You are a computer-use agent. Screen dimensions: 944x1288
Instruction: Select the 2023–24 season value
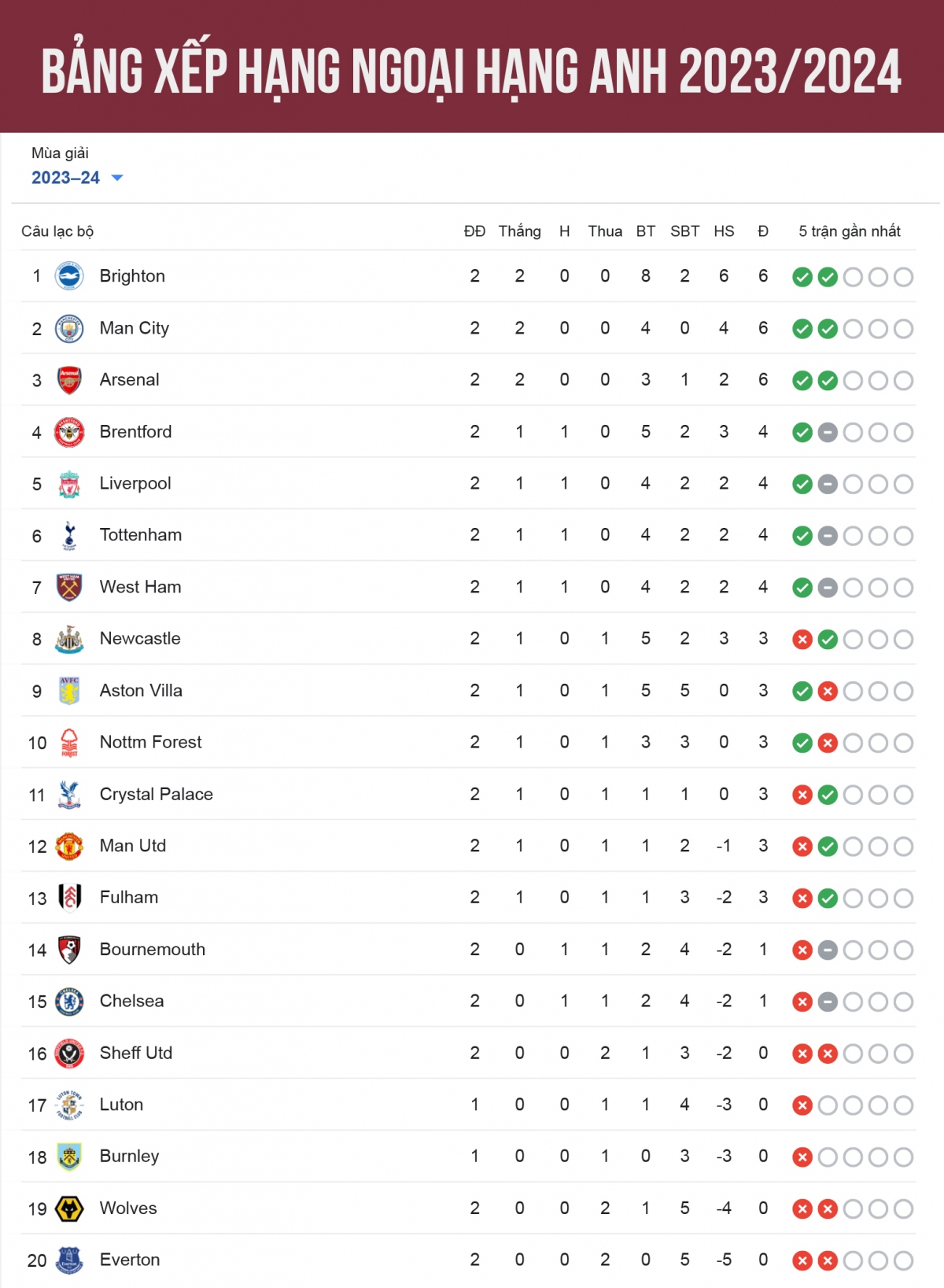tap(65, 178)
